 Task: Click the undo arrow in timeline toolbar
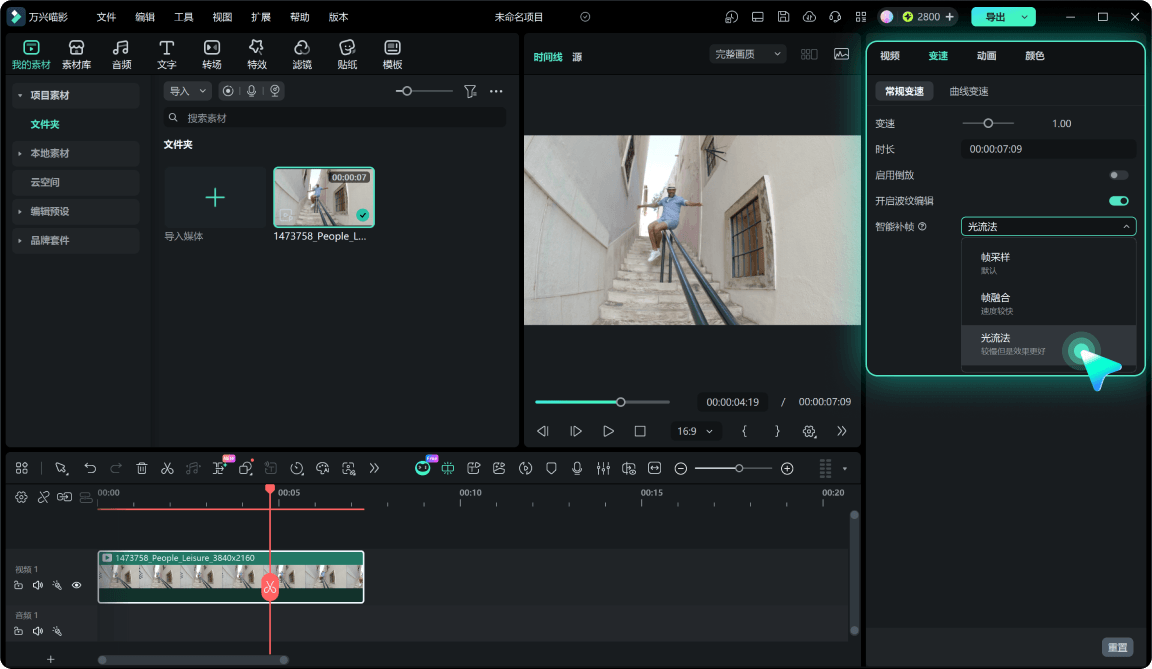[90, 469]
